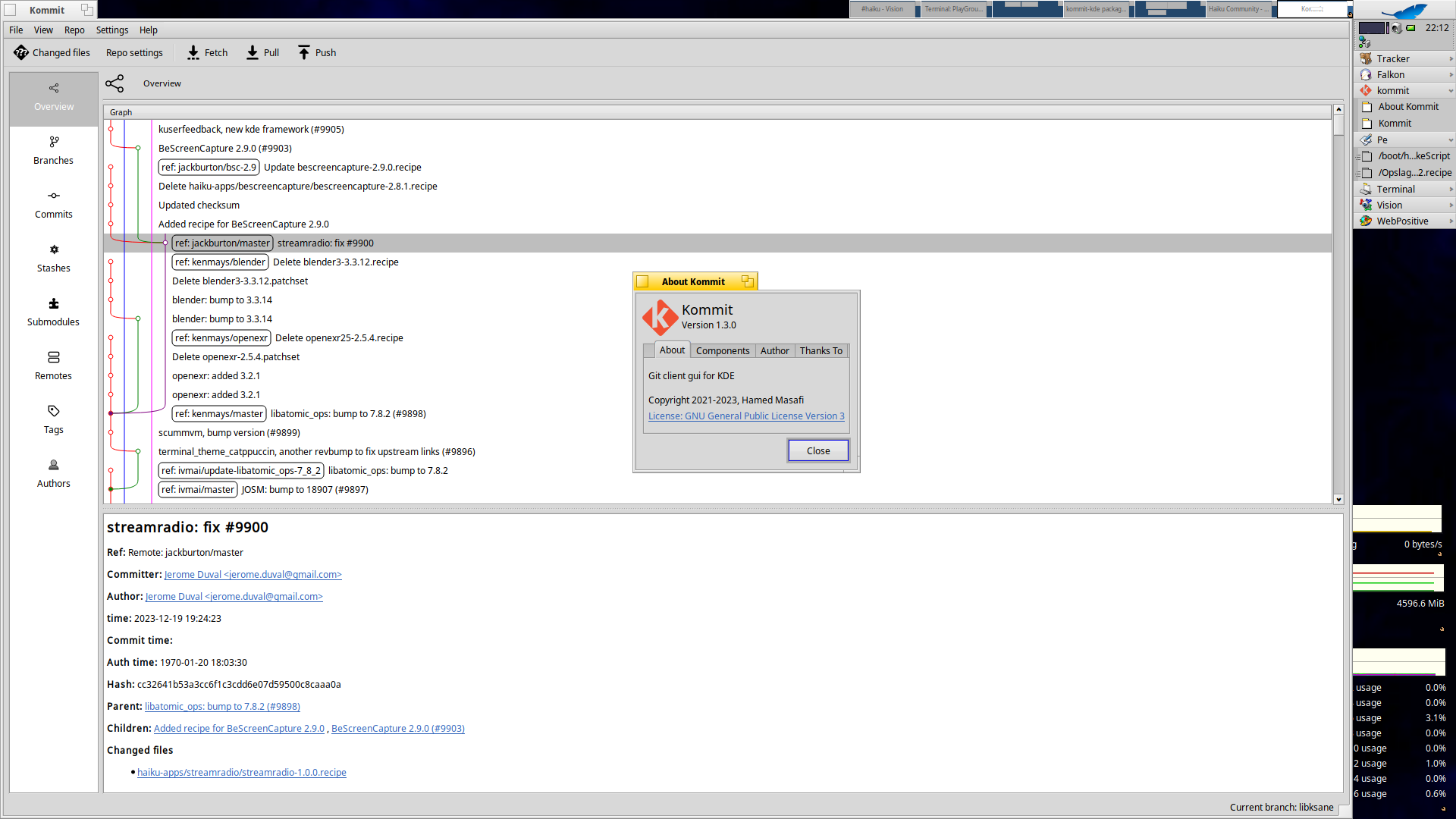Collapse the Pe entry arrow in Deskbar

1451,140
